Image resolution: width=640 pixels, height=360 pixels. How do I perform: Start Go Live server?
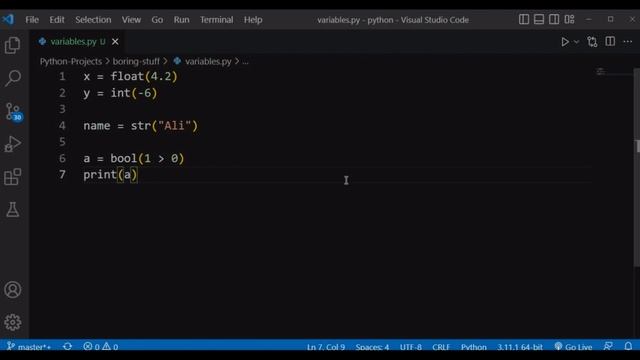point(573,347)
